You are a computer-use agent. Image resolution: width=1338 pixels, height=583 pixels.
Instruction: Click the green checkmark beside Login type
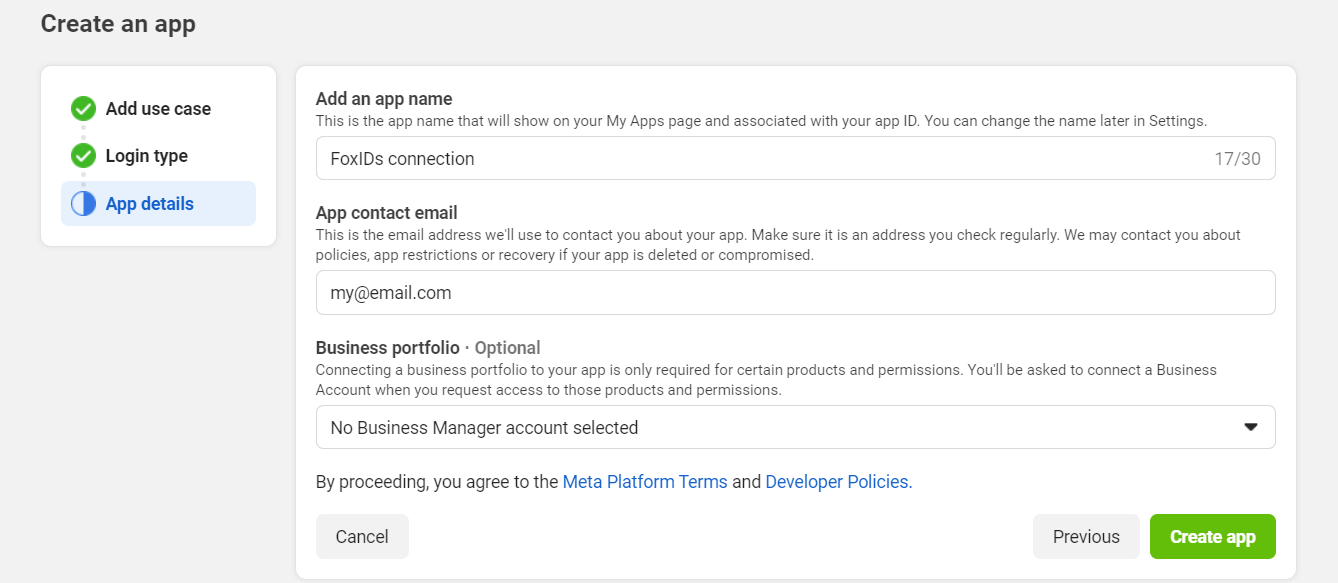tap(83, 156)
